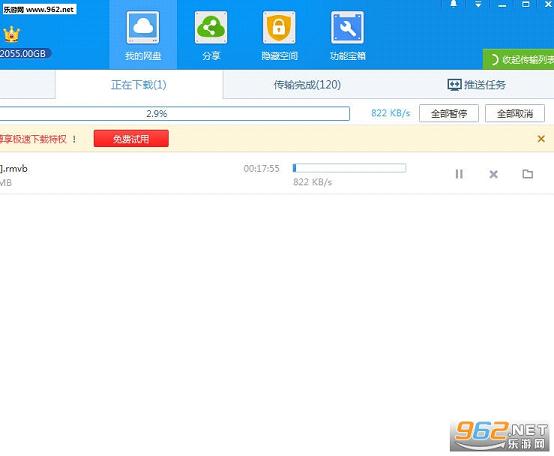Click the red 免费试用 button
The image size is (554, 456).
(x=131, y=138)
